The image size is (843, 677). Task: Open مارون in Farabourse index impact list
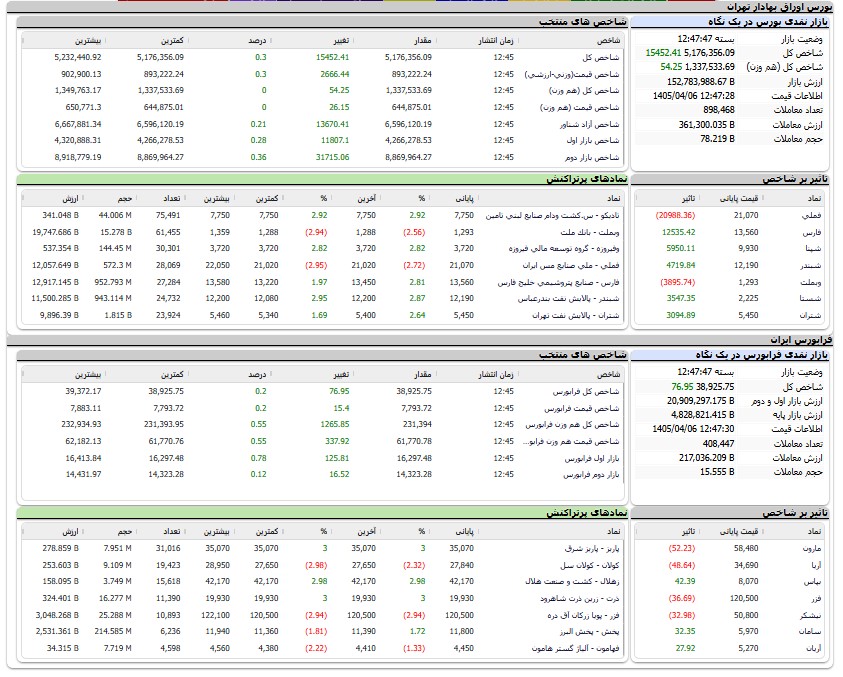click(812, 548)
